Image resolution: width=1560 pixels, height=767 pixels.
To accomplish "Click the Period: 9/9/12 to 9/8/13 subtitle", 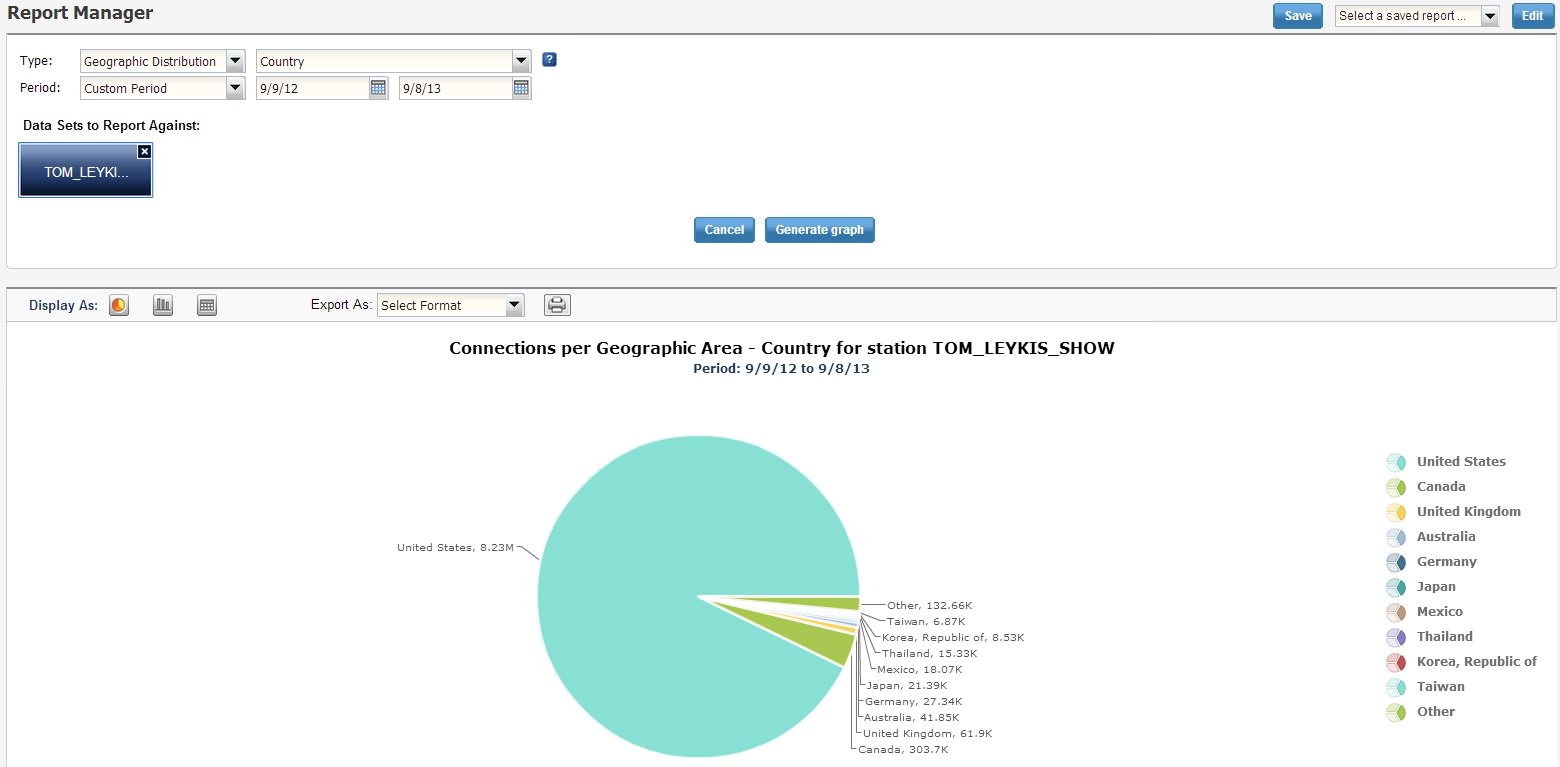I will pyautogui.click(x=781, y=368).
